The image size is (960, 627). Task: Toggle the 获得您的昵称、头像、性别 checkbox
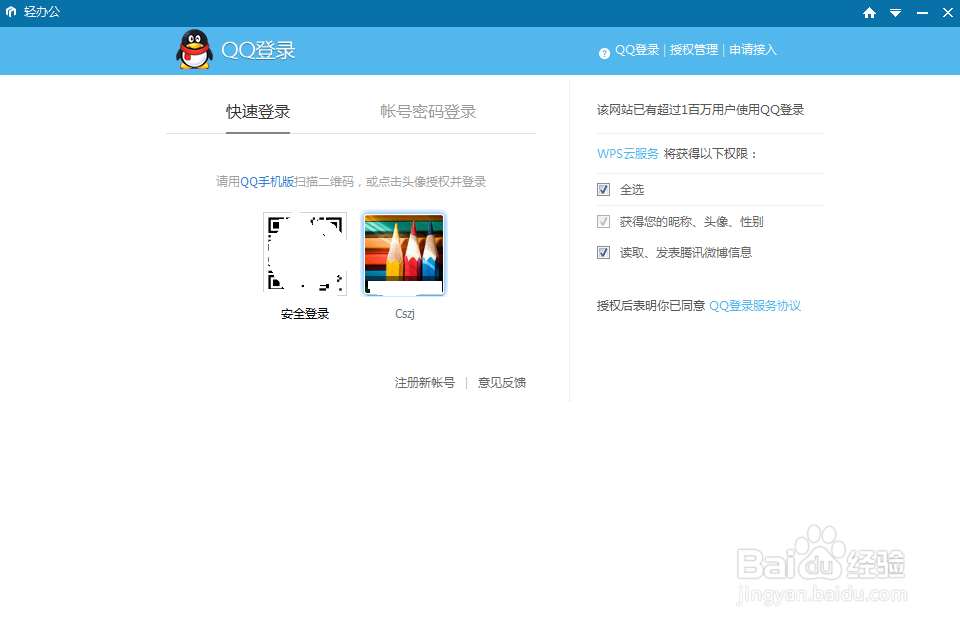[x=604, y=221]
